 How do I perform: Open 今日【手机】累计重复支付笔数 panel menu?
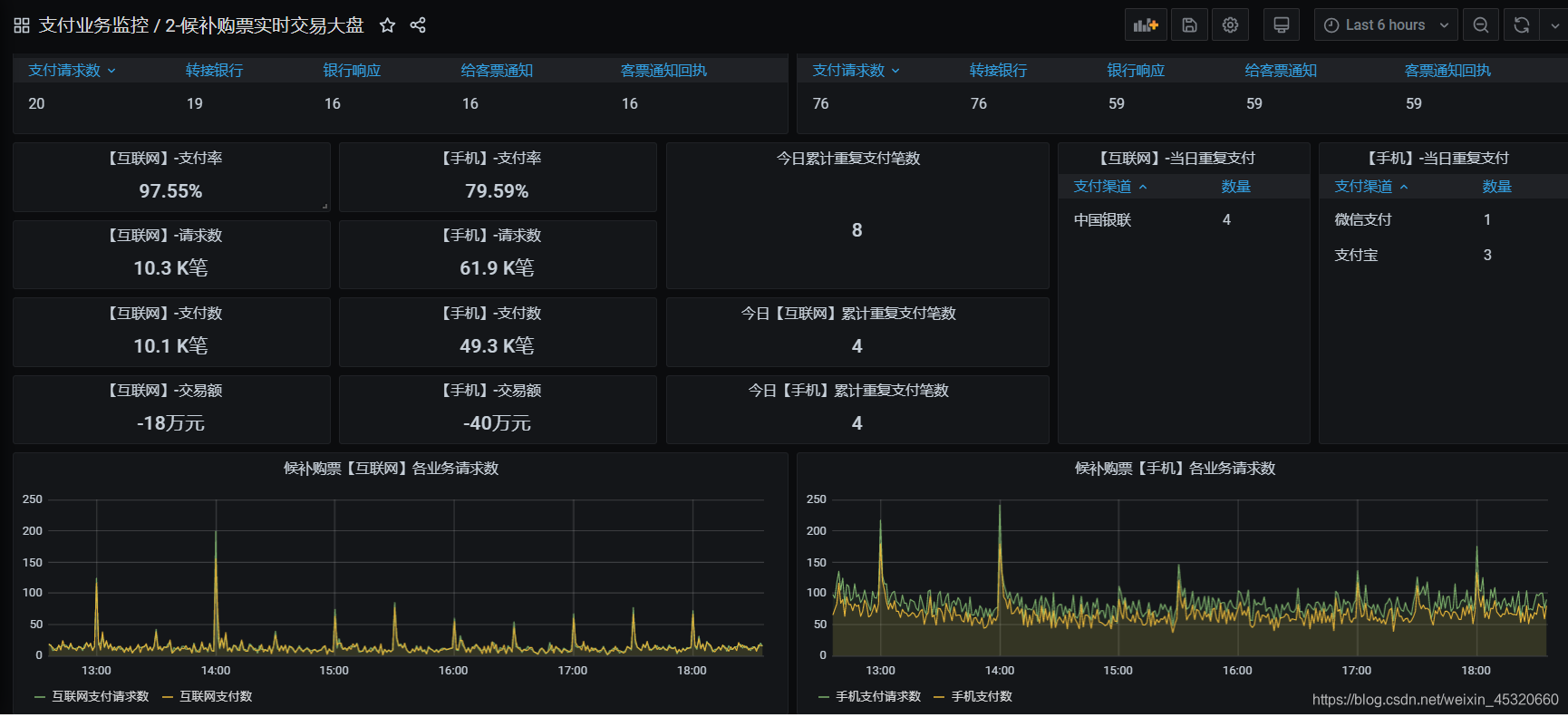coord(848,391)
